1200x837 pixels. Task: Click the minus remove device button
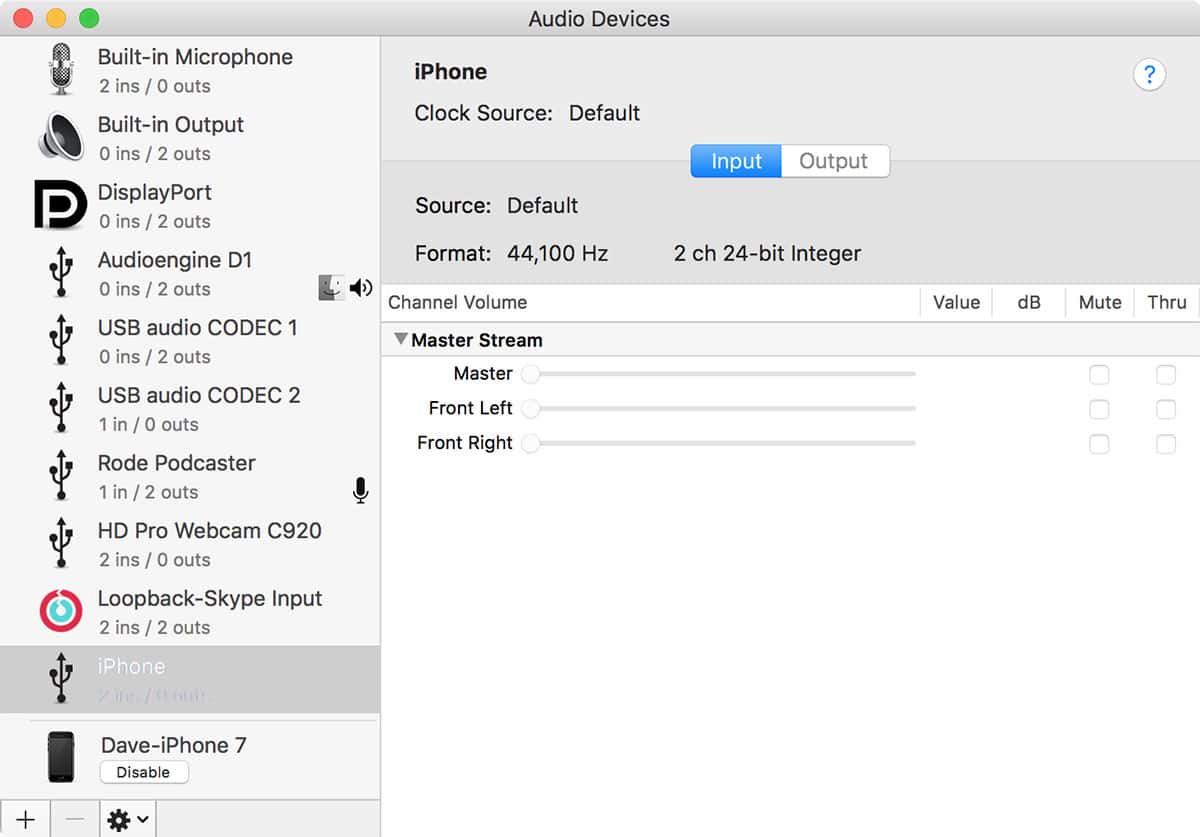pyautogui.click(x=75, y=819)
